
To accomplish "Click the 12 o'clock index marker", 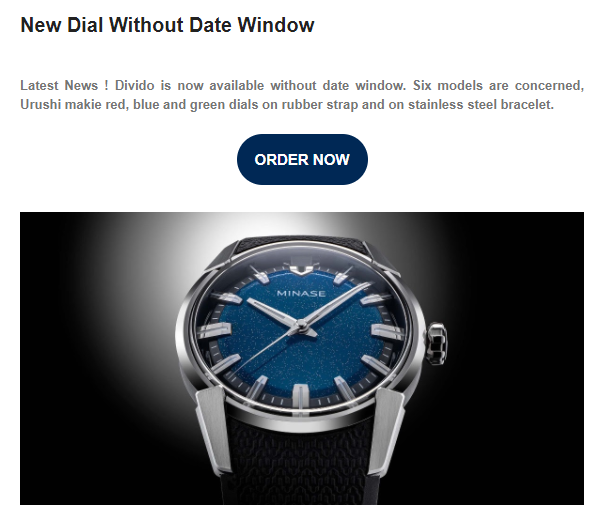I will [x=301, y=268].
